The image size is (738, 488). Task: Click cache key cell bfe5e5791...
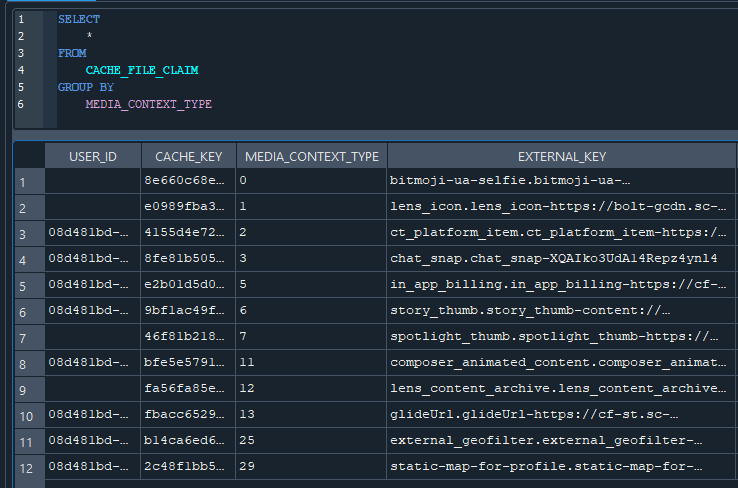point(188,362)
